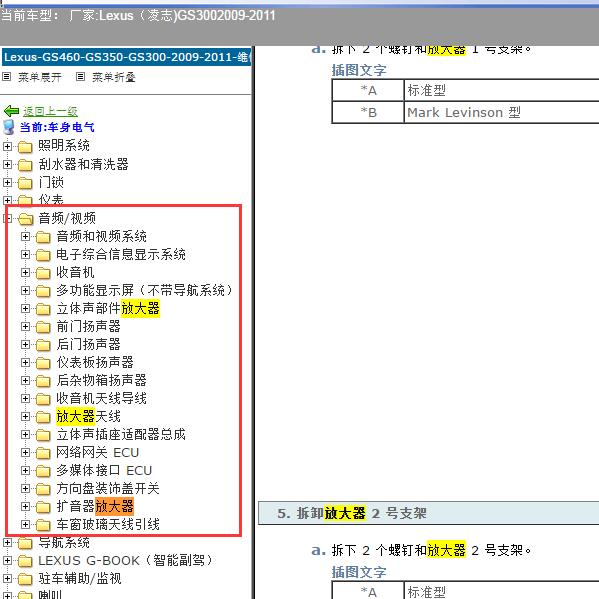Click folder icon for 后门扬声器
The image size is (599, 599).
[x=43, y=345]
